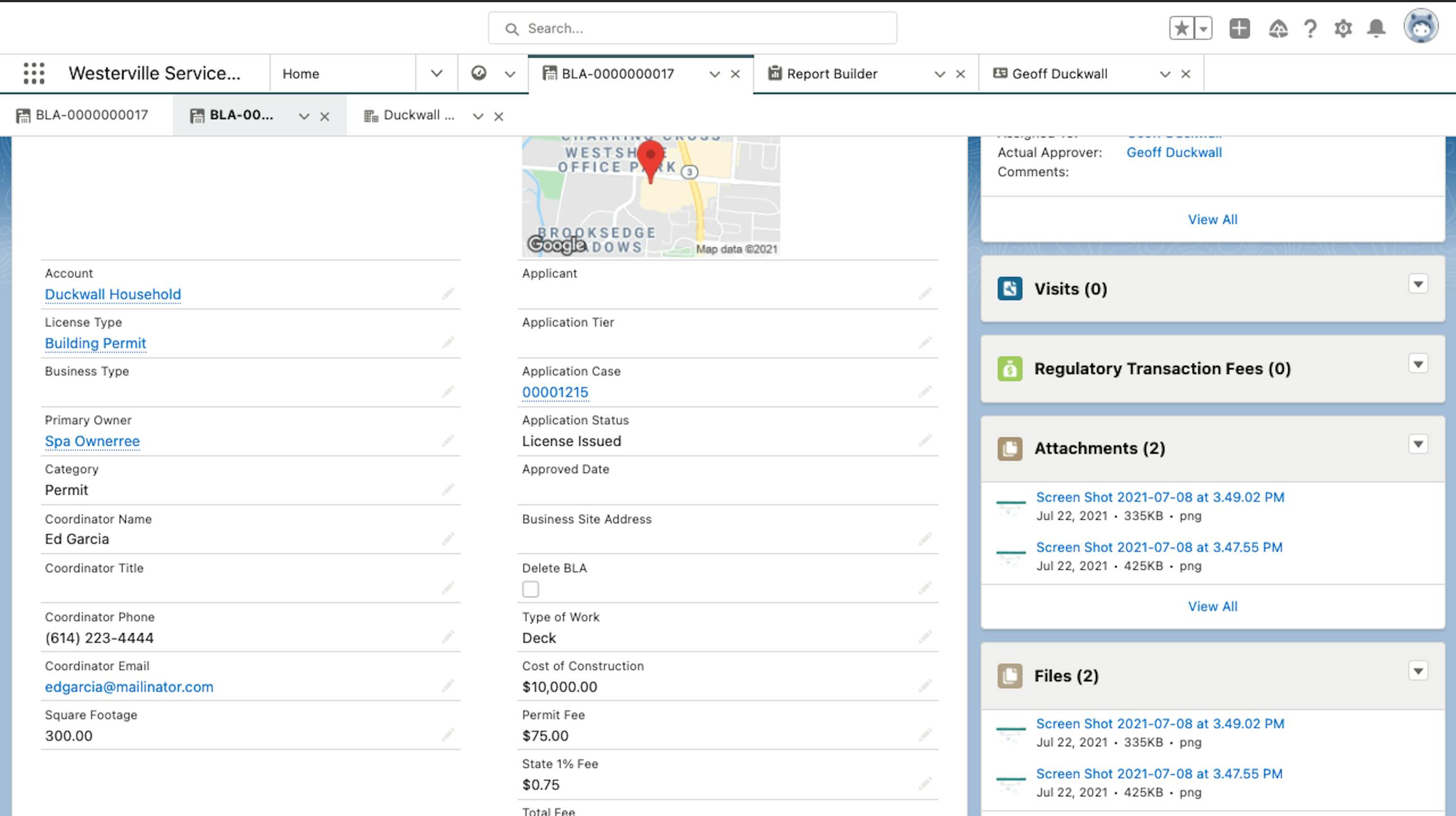Viewport: 1456px width, 816px height.
Task: Click the user avatar profile icon
Action: tap(1420, 27)
